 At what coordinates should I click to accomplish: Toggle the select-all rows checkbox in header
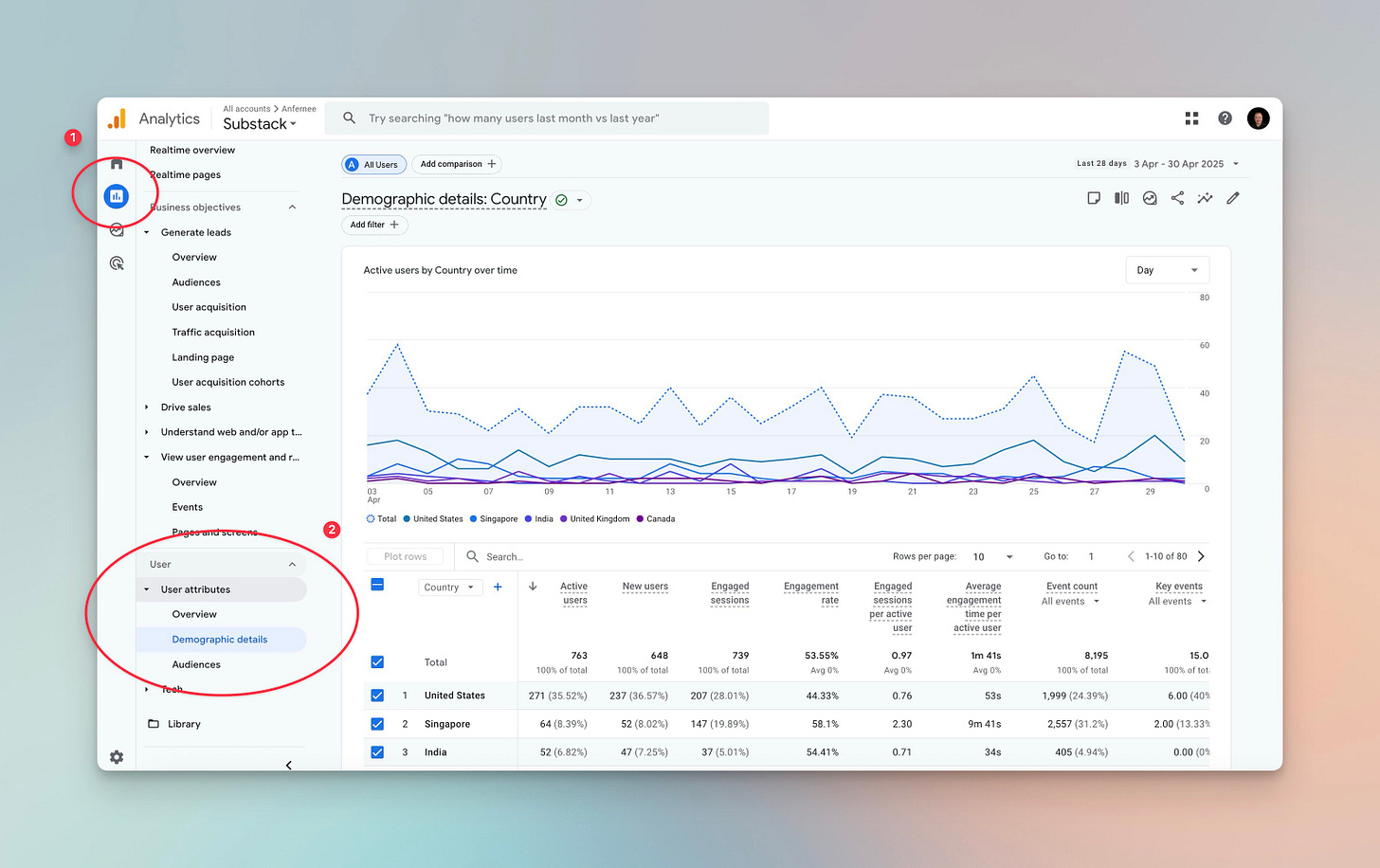(x=377, y=585)
